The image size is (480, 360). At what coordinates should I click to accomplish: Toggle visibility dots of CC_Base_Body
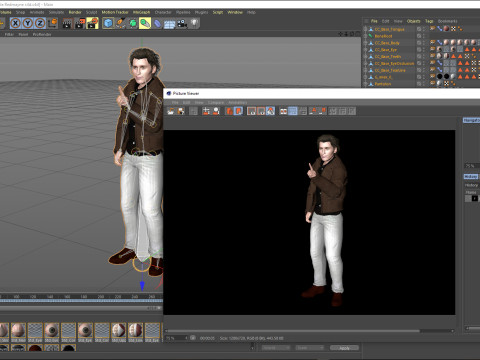(424, 43)
